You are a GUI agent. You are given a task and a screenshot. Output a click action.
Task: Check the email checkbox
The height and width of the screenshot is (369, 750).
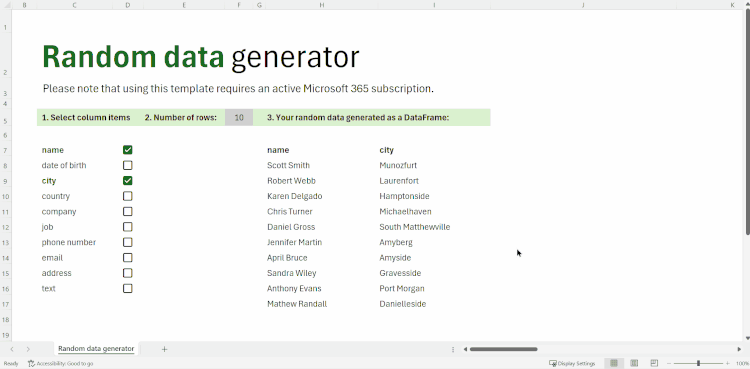127,257
